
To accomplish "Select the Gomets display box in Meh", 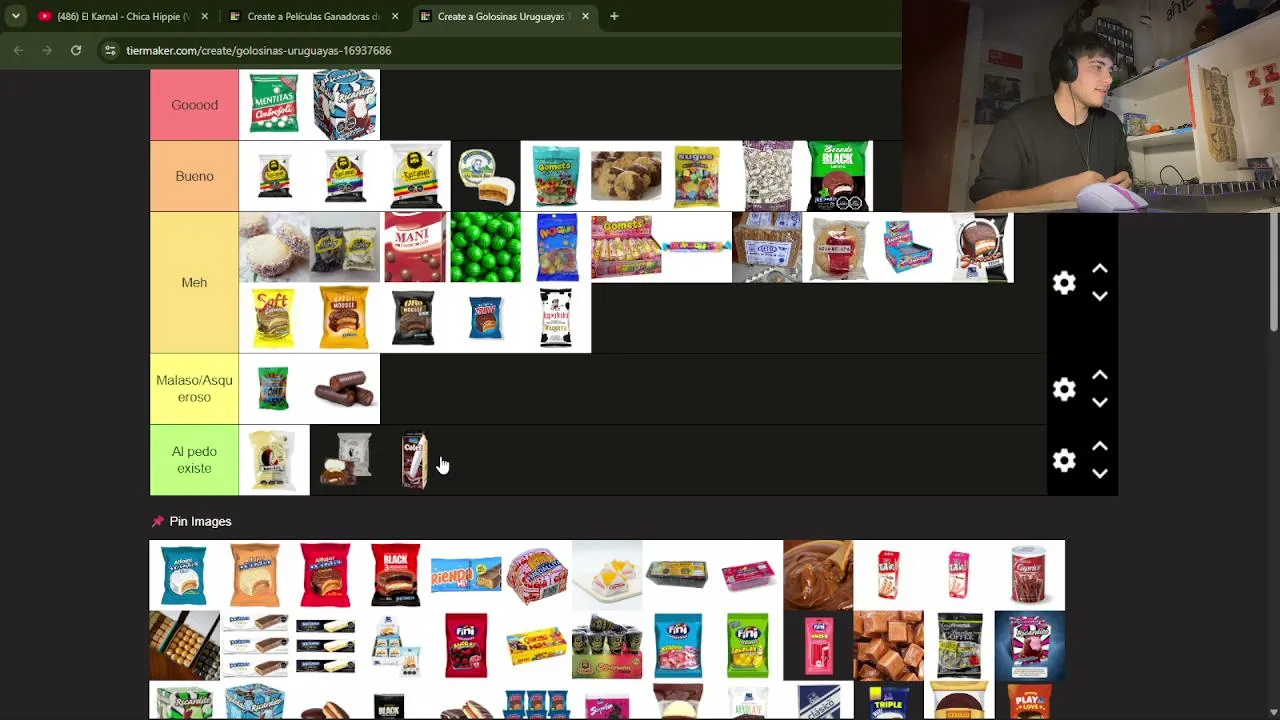I will (626, 247).
